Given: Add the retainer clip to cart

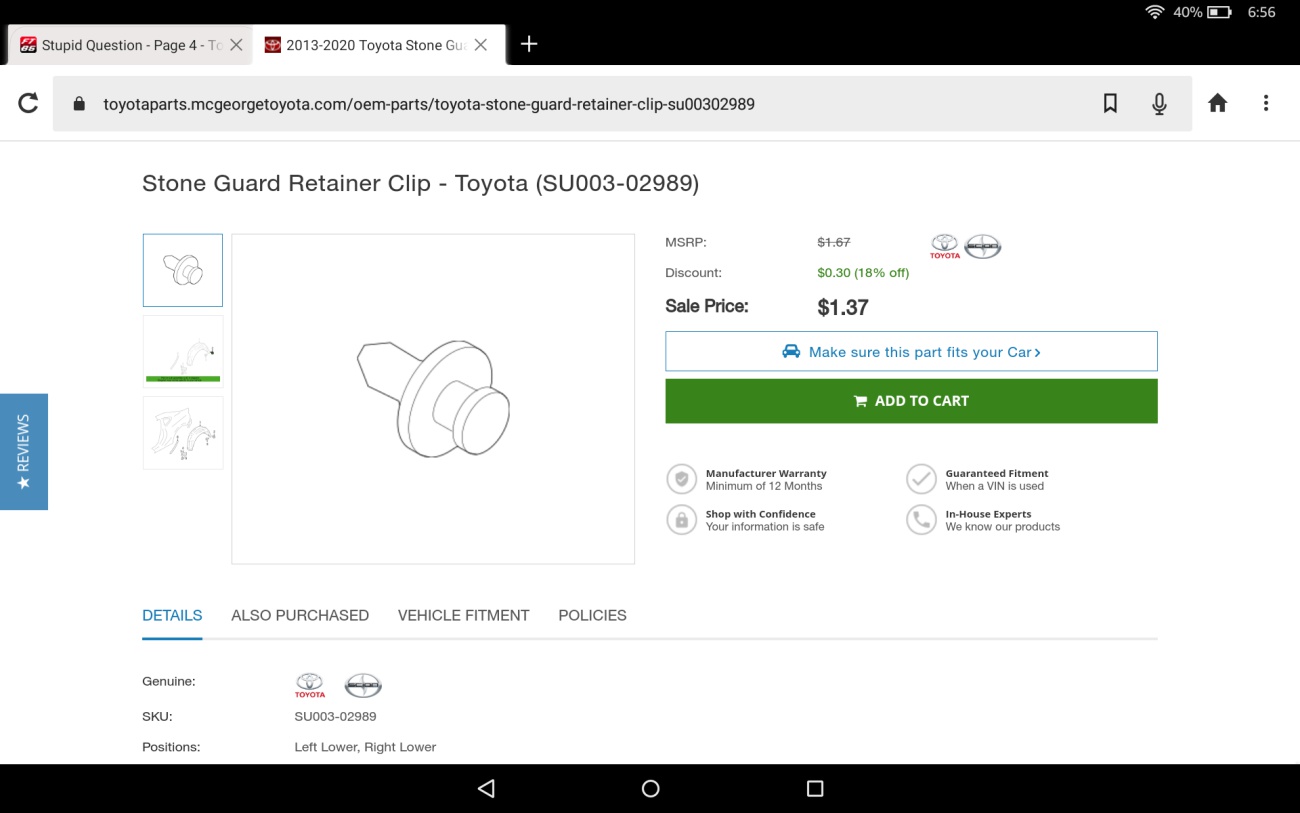Looking at the screenshot, I should tap(911, 401).
